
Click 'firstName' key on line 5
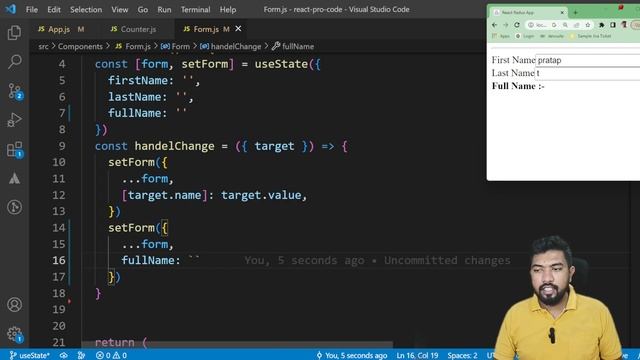coord(138,80)
